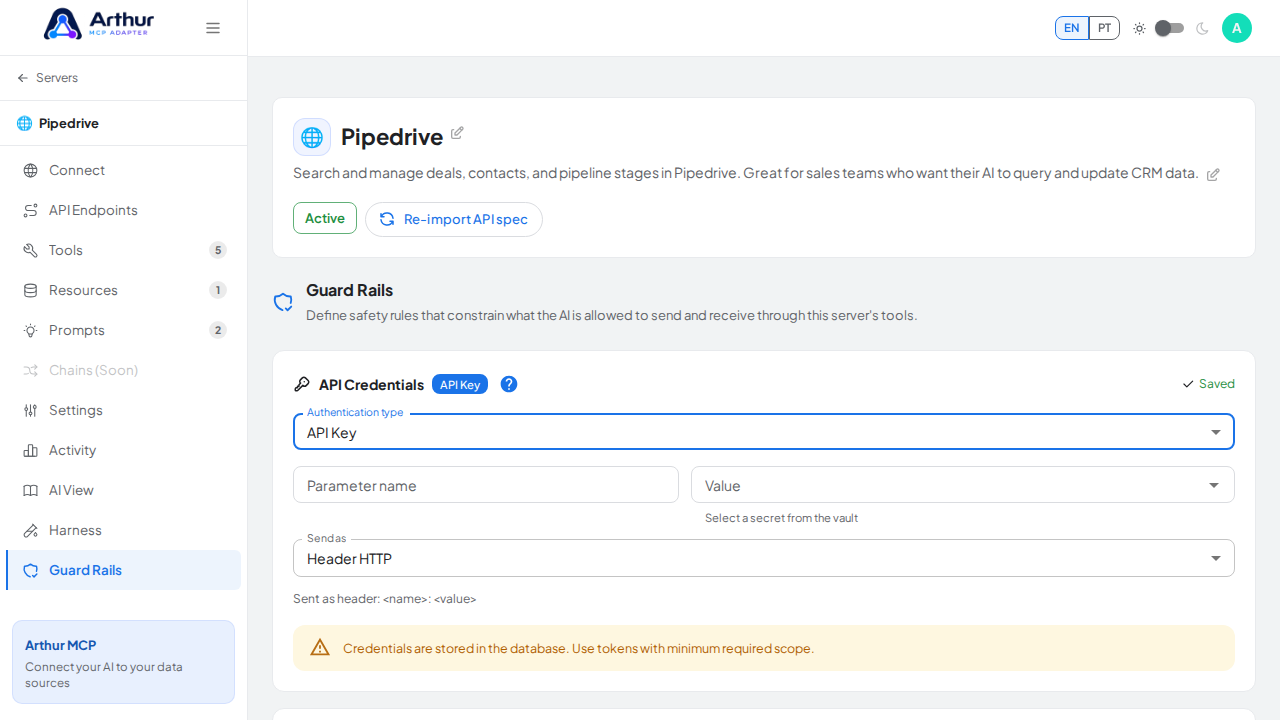The height and width of the screenshot is (720, 1280).
Task: Click the Prompts count badge 2
Action: [218, 330]
